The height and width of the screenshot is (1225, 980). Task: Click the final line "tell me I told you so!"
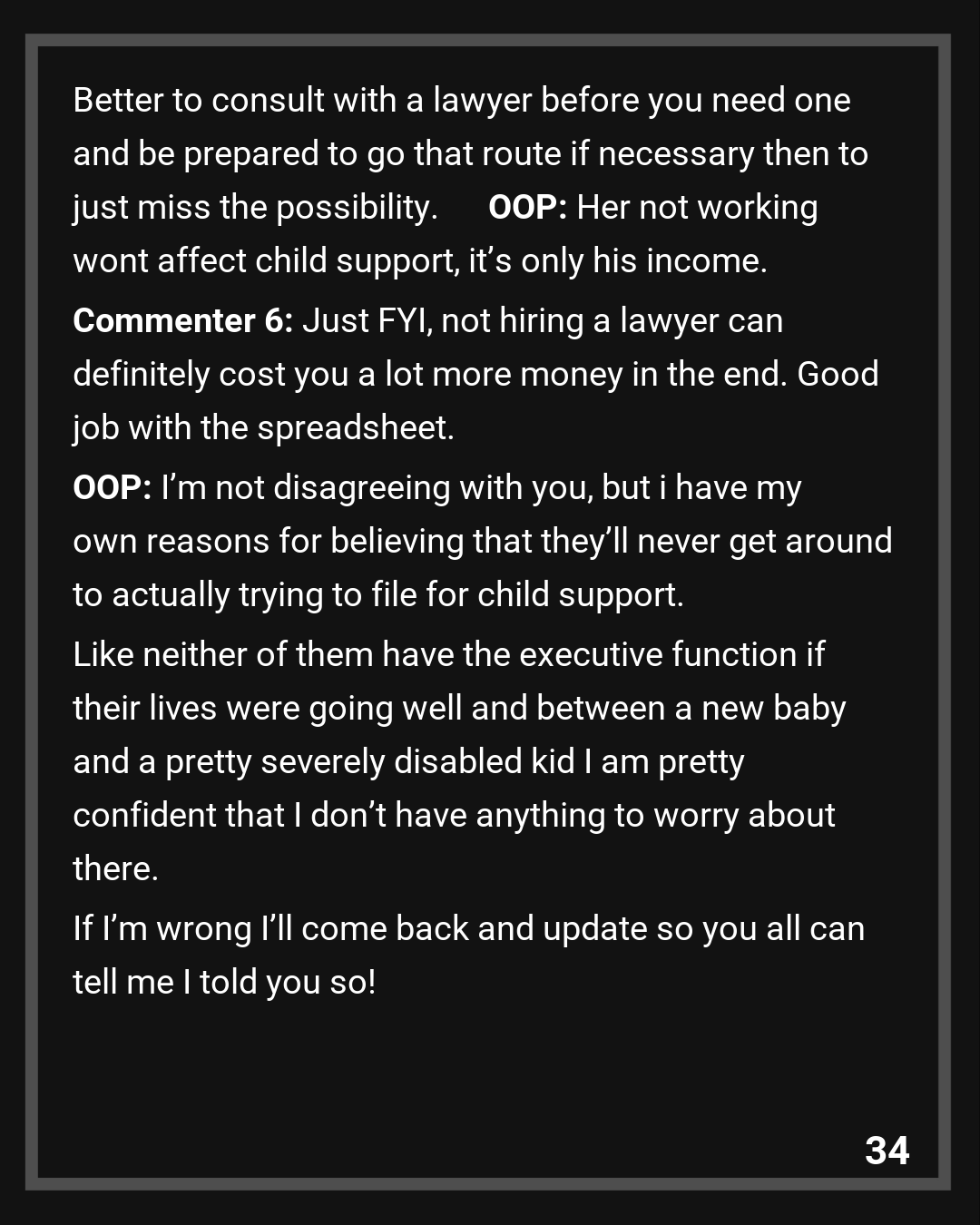pyautogui.click(x=224, y=982)
